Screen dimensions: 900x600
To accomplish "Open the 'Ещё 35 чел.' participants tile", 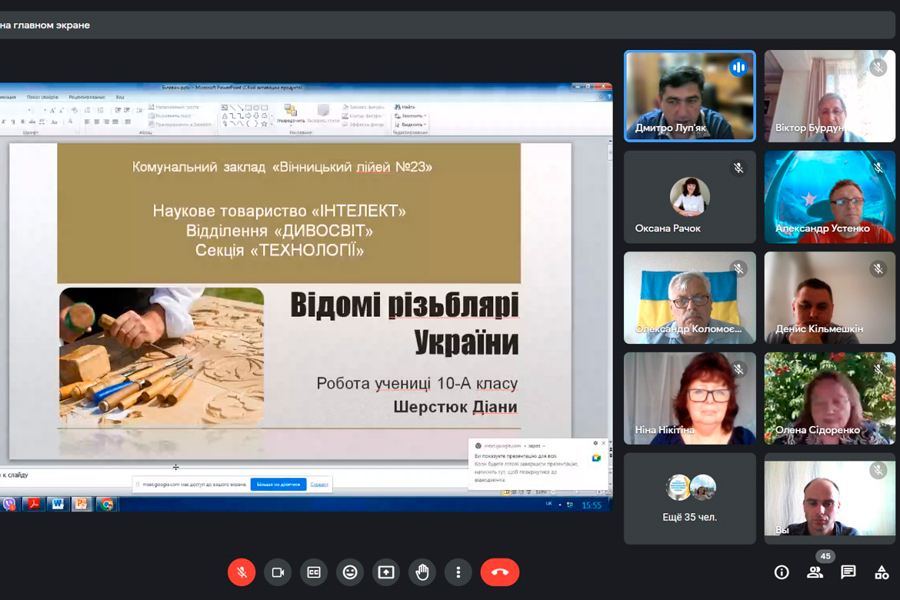I will pos(690,498).
